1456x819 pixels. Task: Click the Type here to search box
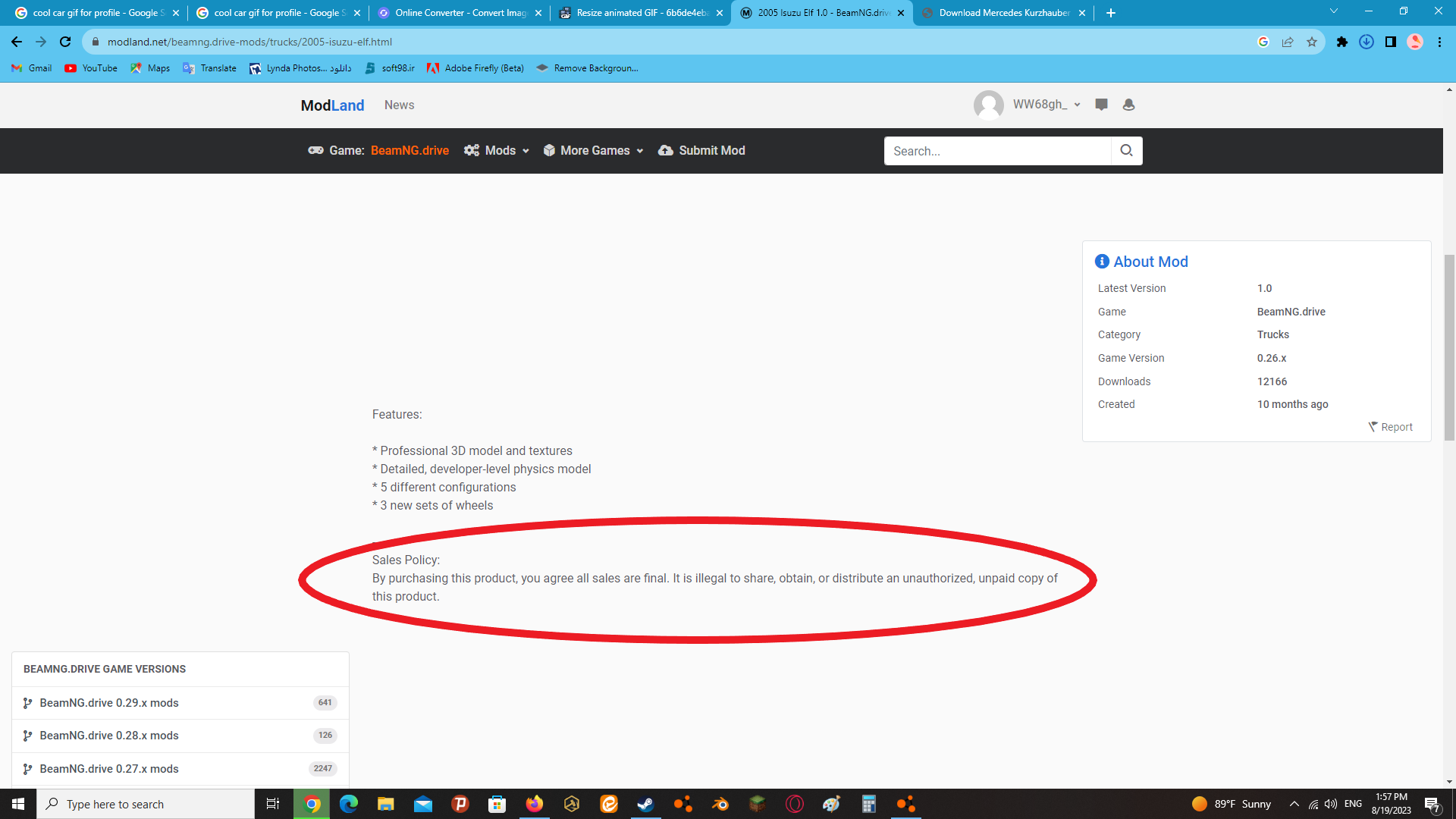[146, 804]
